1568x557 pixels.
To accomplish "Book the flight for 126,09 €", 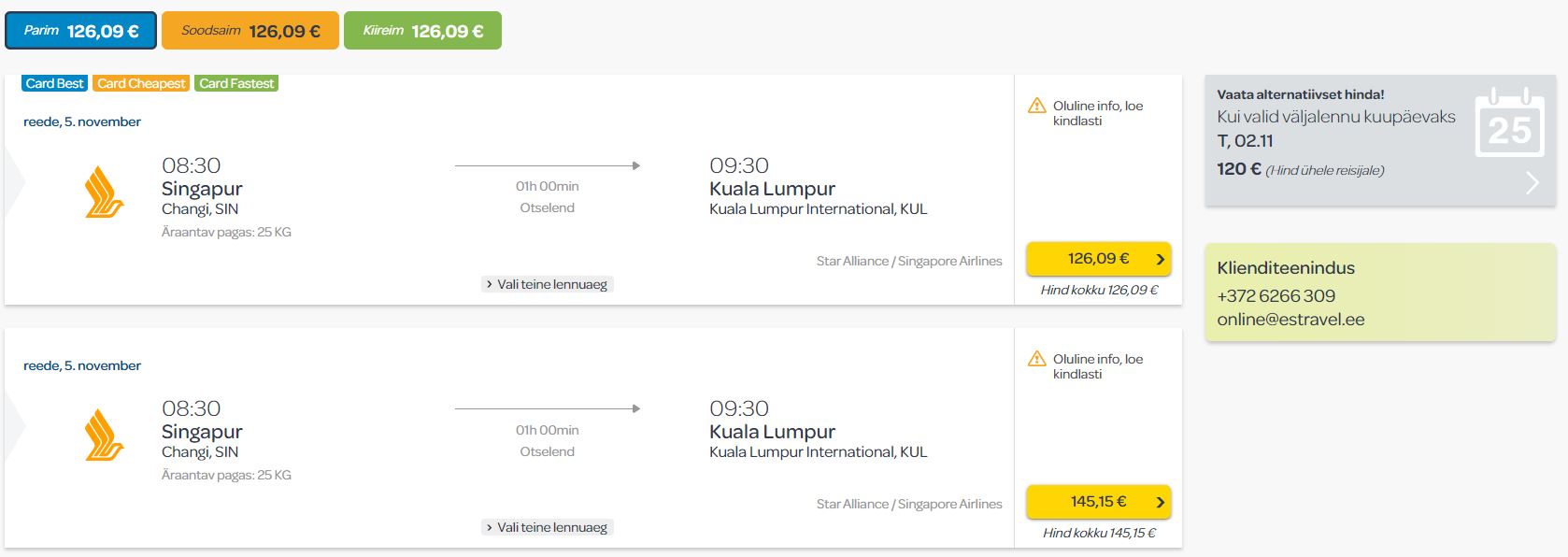I will click(1098, 259).
